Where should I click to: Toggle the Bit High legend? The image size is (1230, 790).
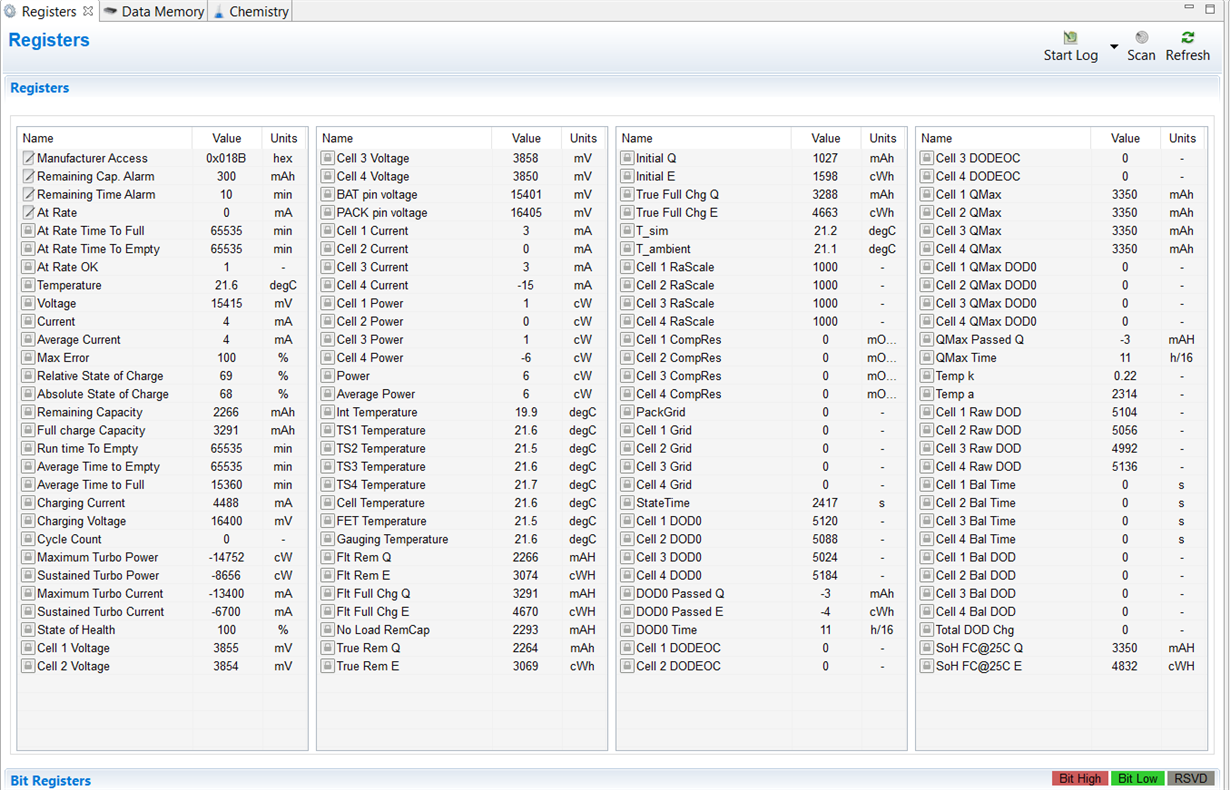(x=1079, y=778)
